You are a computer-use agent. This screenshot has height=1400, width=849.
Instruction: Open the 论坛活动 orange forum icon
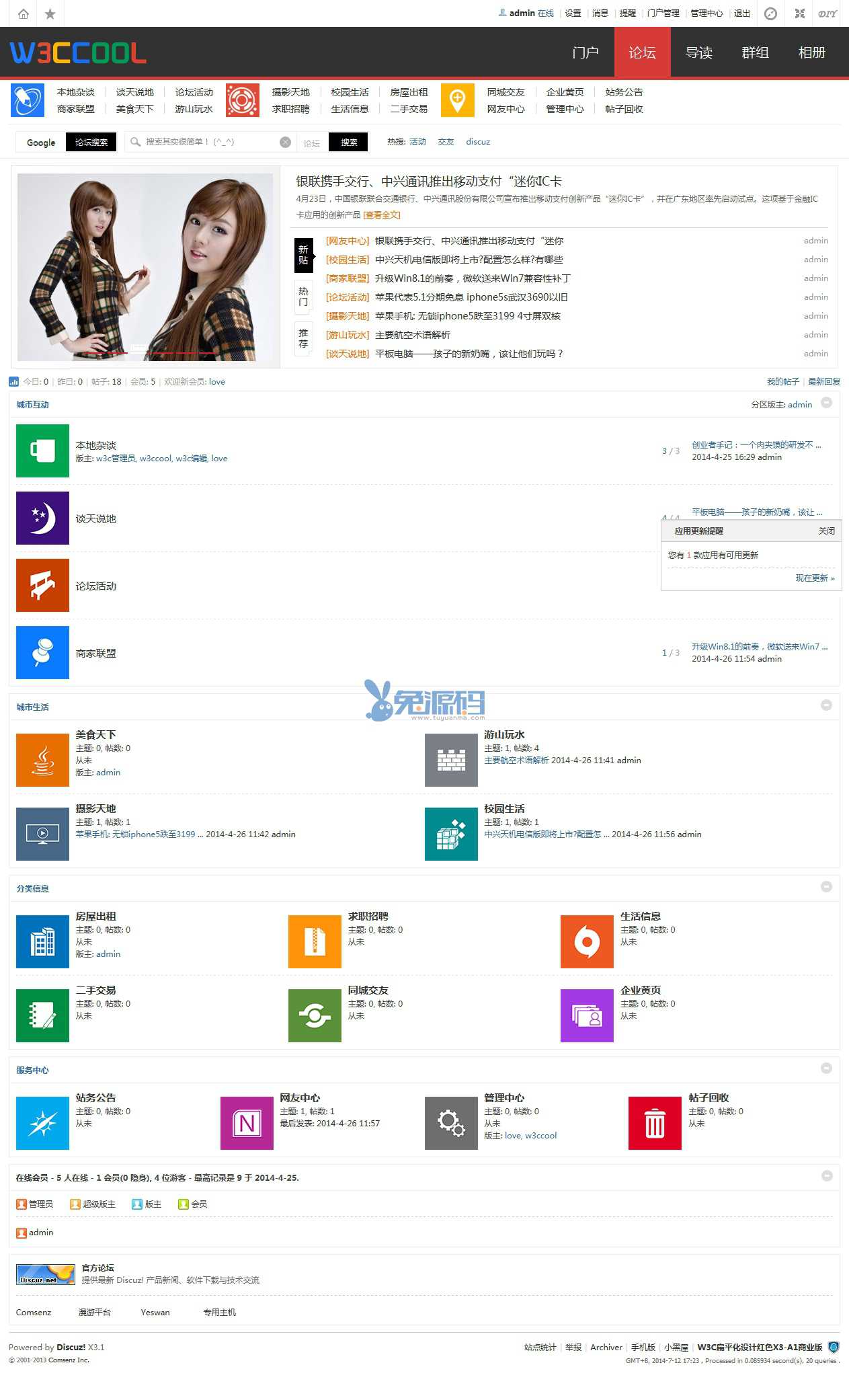click(x=42, y=585)
